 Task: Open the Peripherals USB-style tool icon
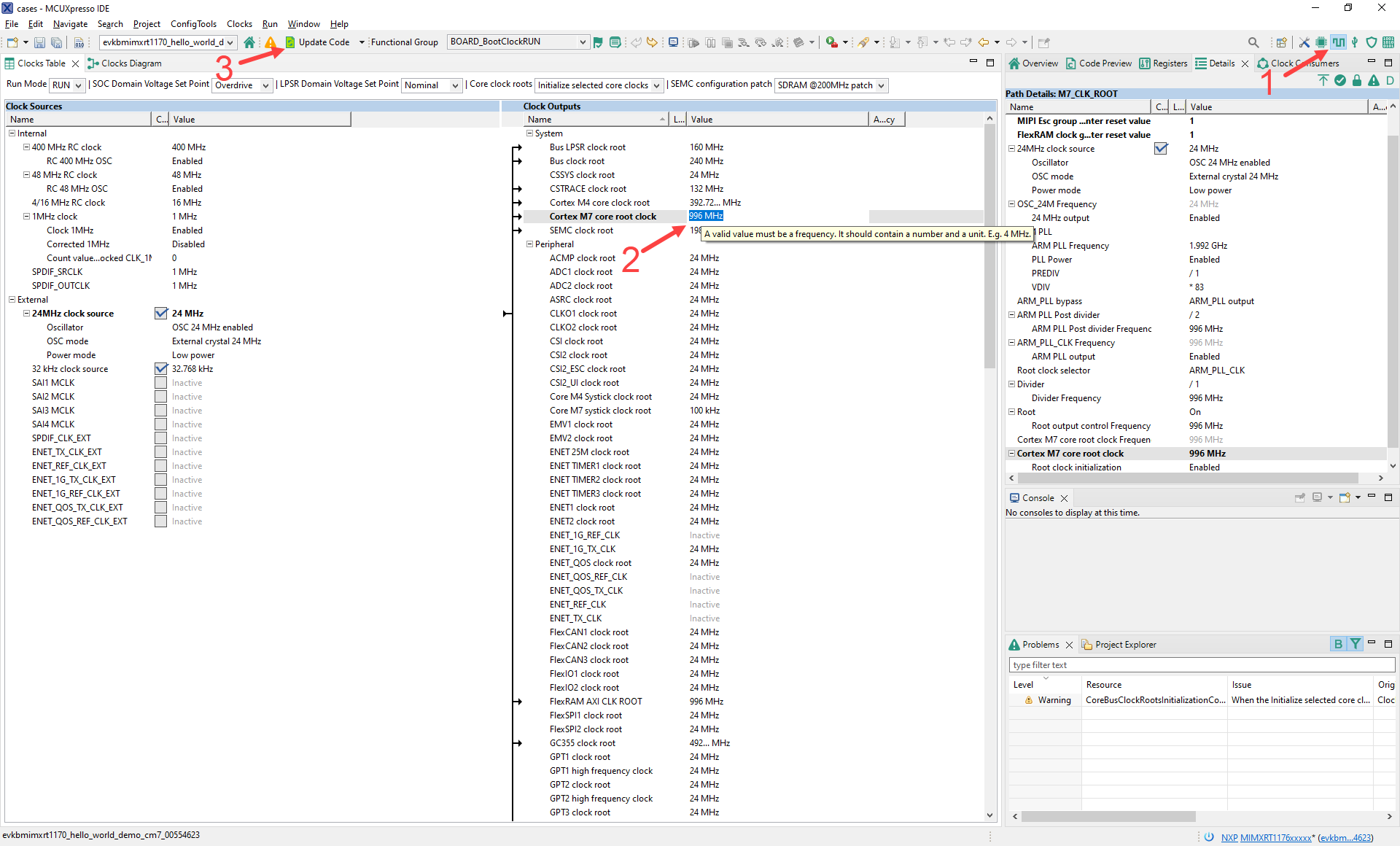[x=1355, y=42]
